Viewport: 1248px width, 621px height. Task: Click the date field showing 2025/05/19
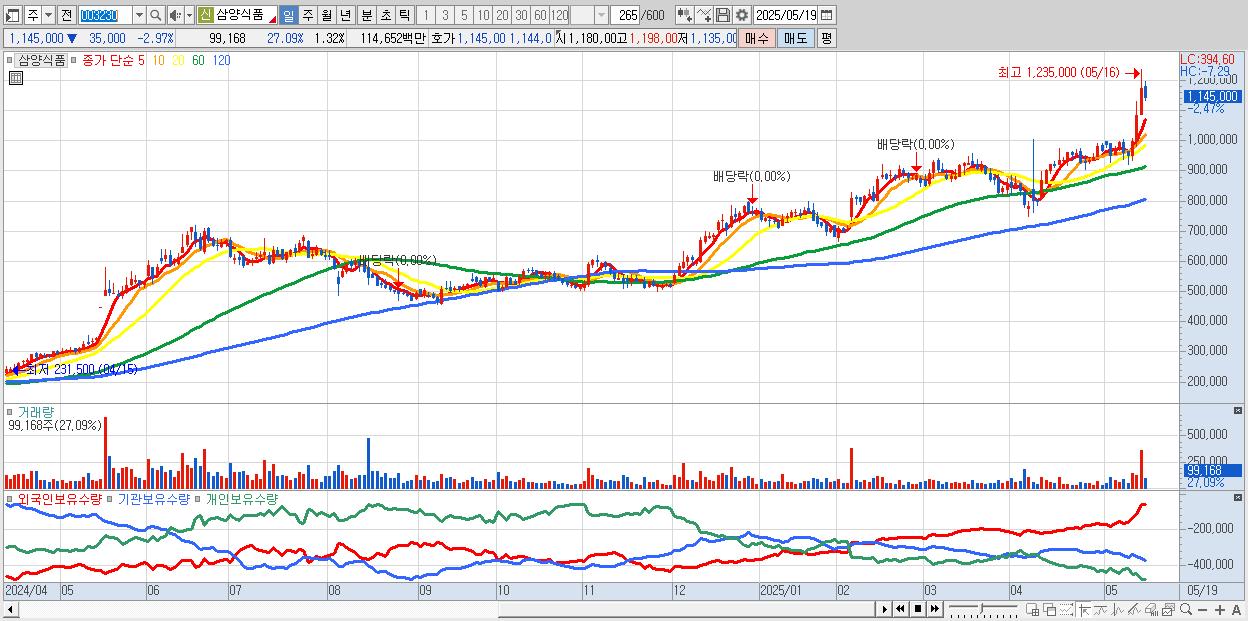[786, 15]
